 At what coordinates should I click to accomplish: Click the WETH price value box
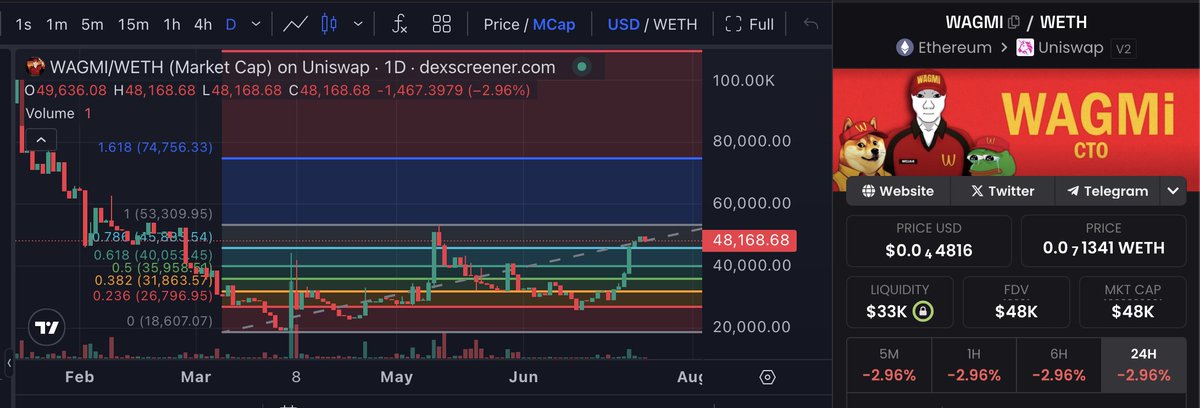pos(1104,239)
